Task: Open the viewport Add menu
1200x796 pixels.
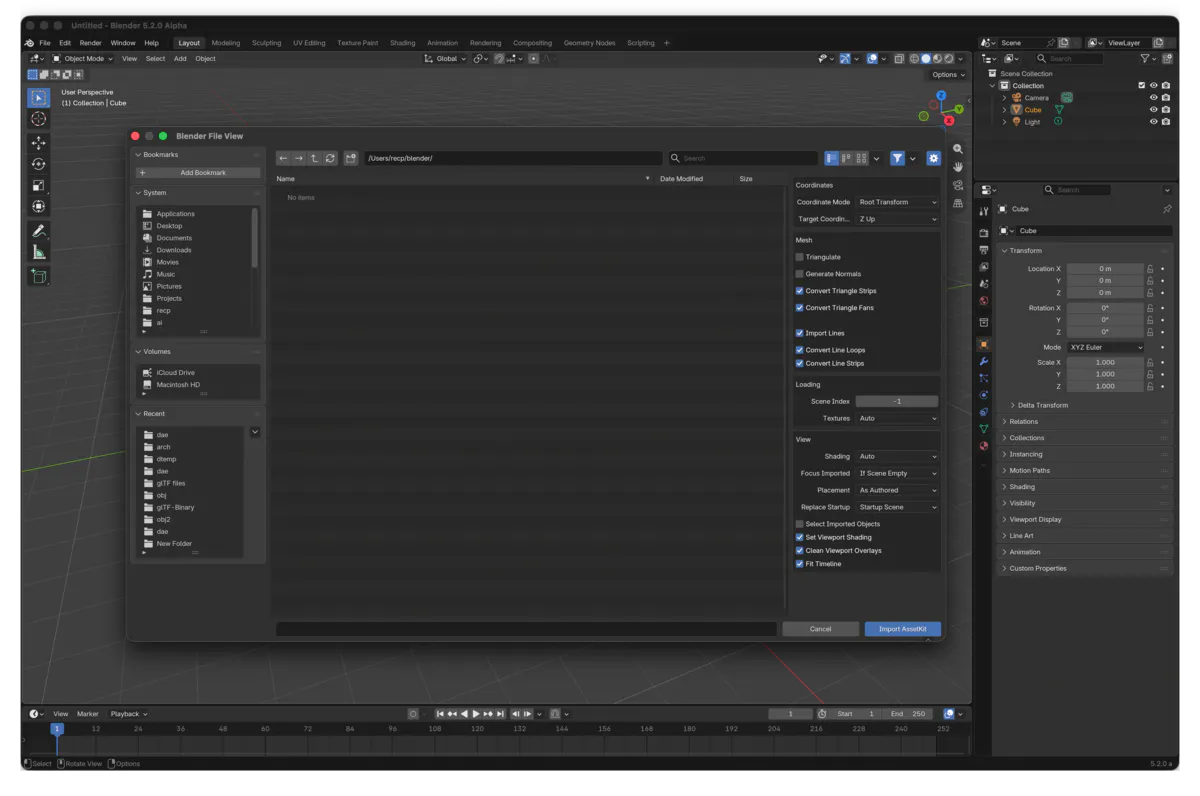Action: pos(180,59)
